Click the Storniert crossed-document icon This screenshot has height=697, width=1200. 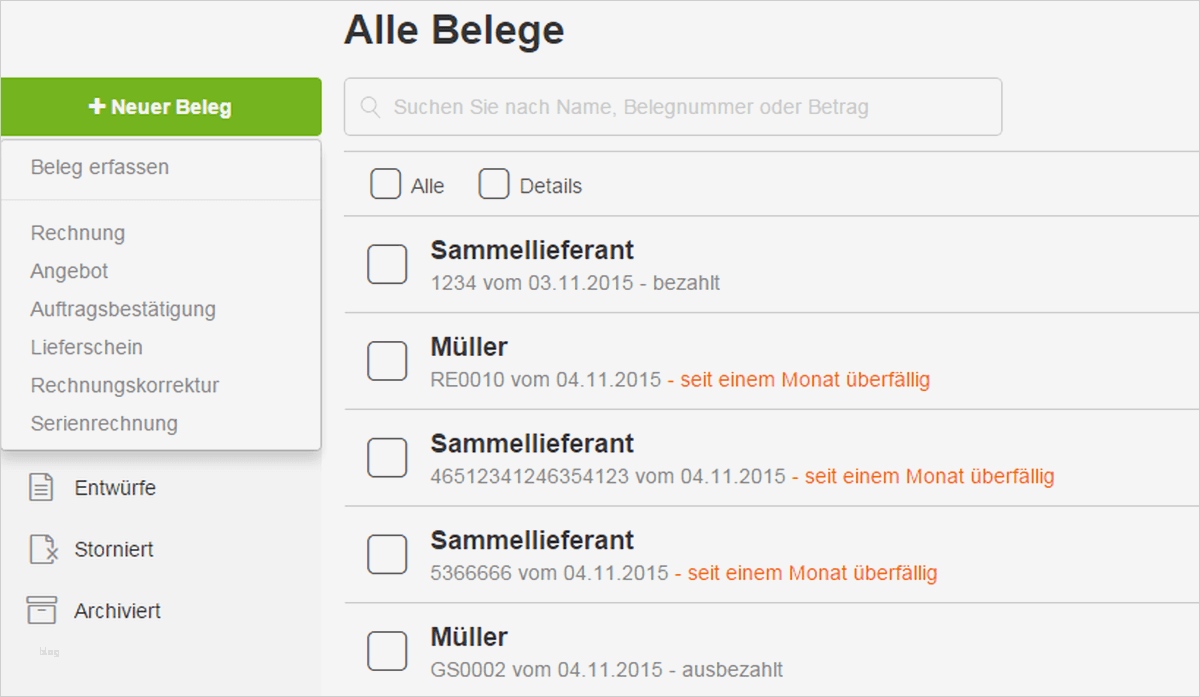41,549
